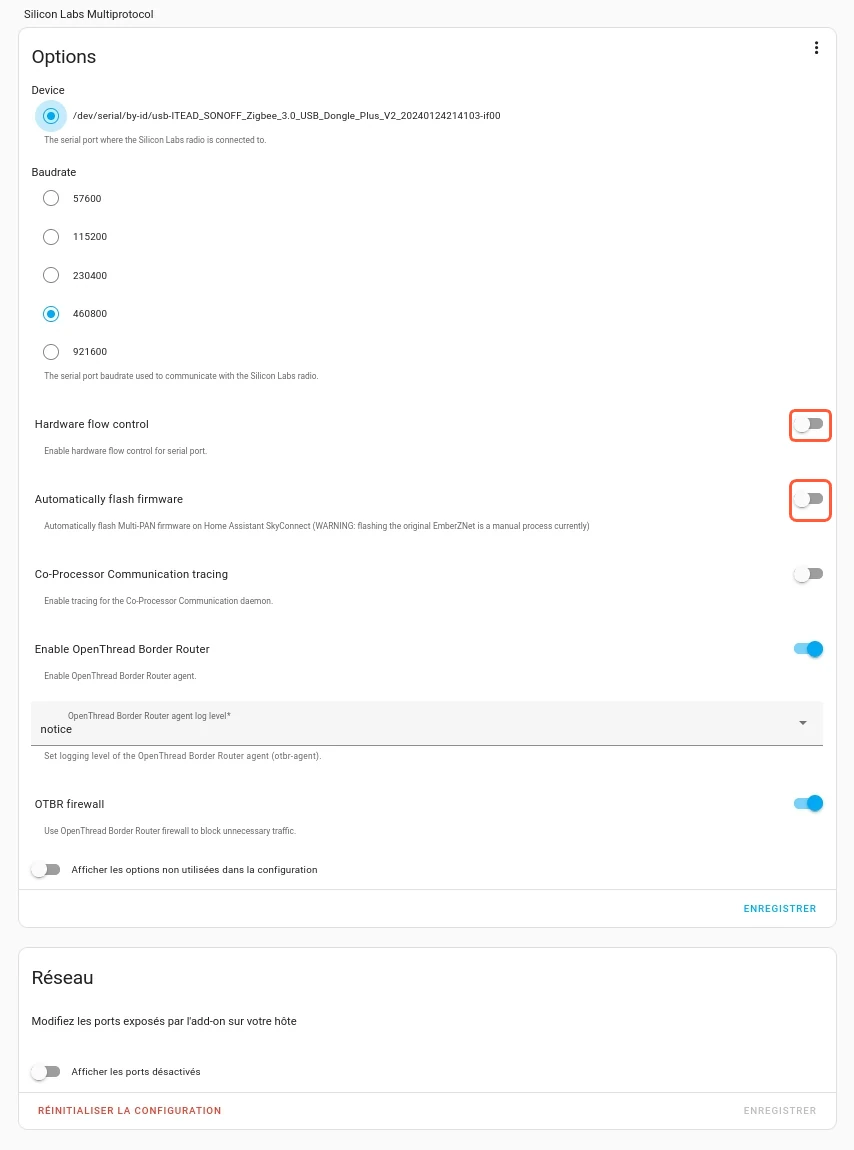Toggle Afficher les options non utilisées

[45, 870]
